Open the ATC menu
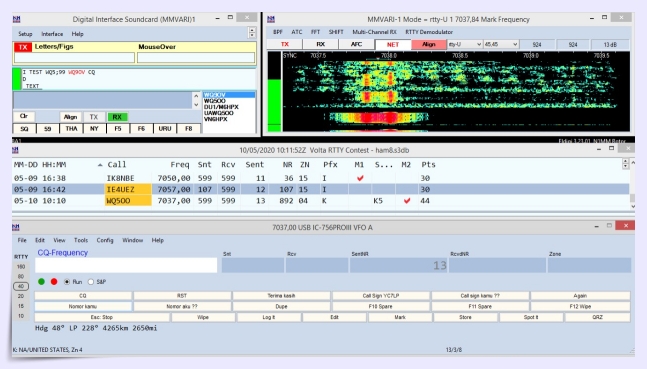The width and height of the screenshot is (647, 369). coord(297,32)
